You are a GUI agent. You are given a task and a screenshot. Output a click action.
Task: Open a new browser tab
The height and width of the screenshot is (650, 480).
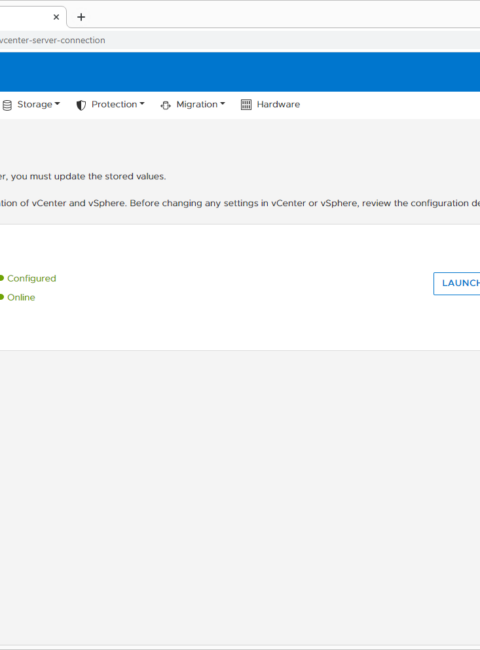coord(81,17)
